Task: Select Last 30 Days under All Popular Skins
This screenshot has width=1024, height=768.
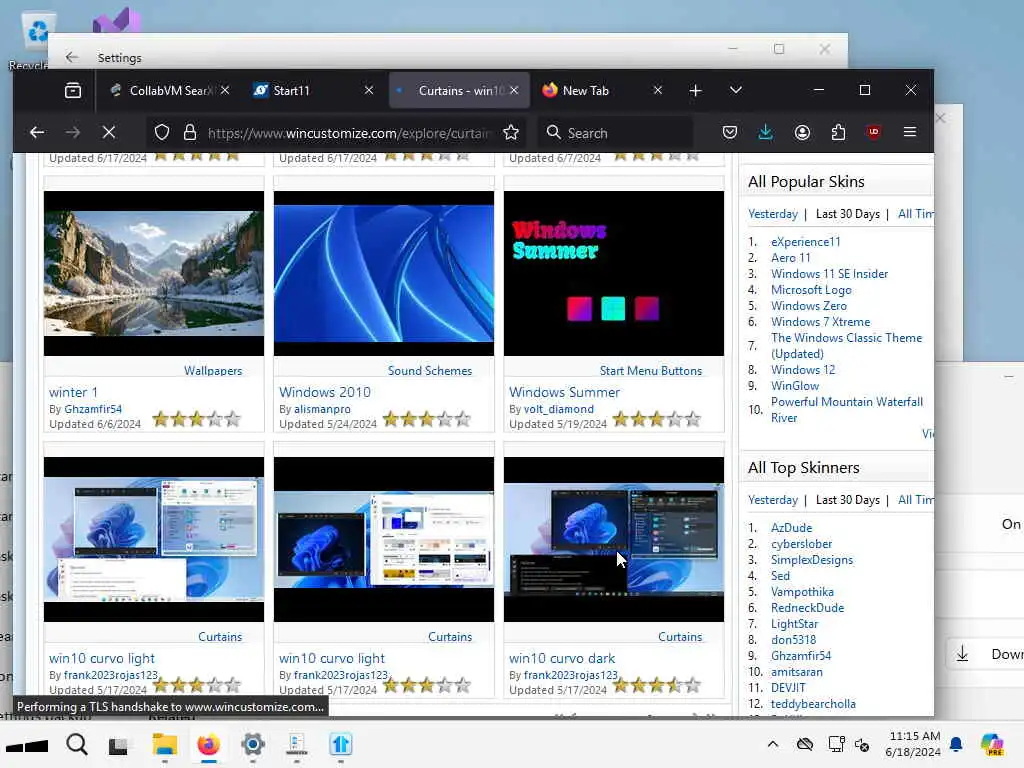Action: 848,214
